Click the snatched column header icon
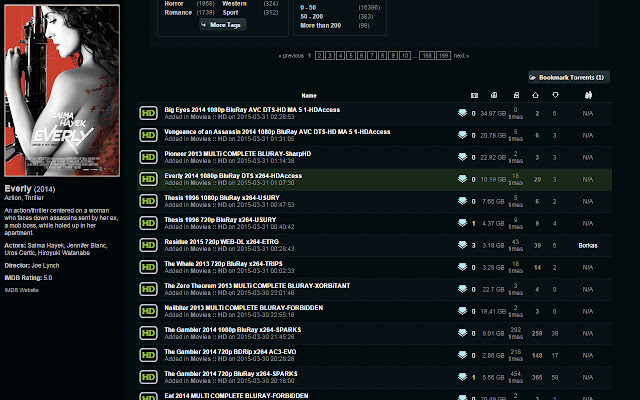640x400 pixels. (516, 95)
